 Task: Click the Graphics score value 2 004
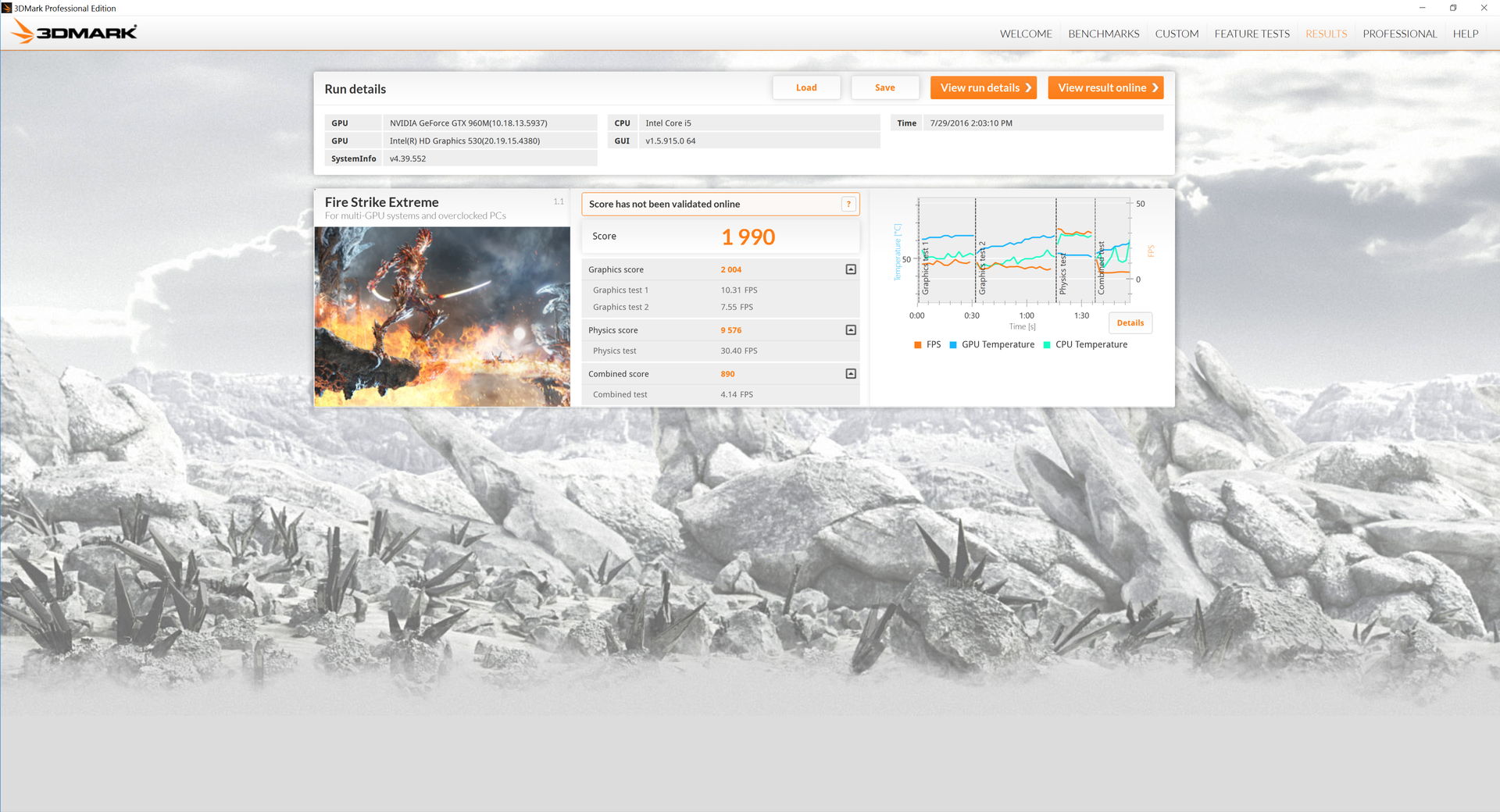click(731, 269)
